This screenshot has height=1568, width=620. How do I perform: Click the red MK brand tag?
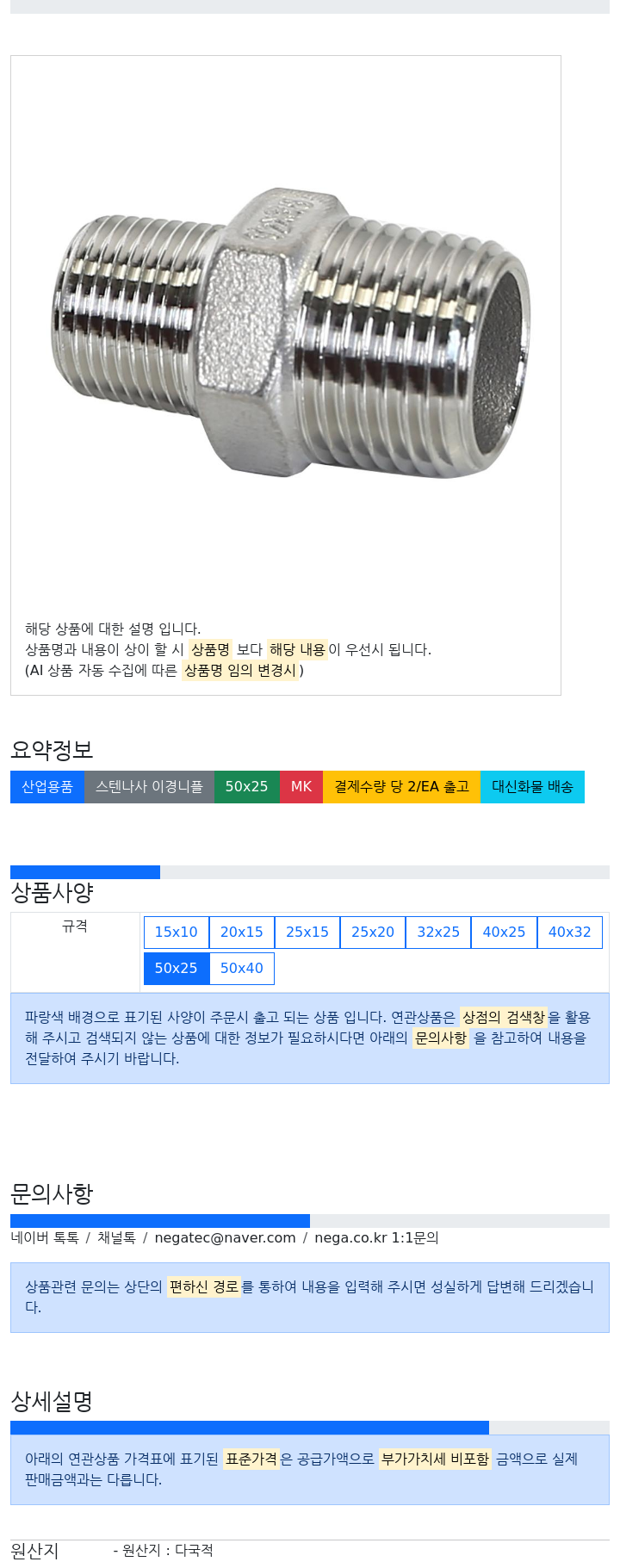point(301,786)
